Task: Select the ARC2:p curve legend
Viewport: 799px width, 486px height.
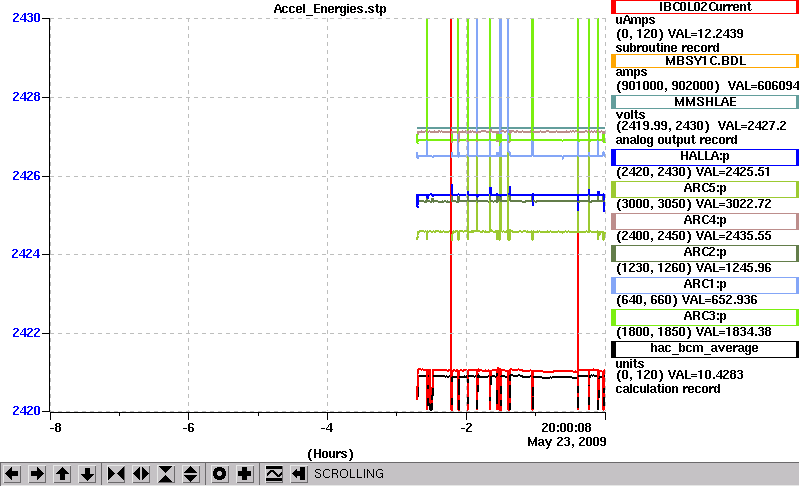Action: (x=705, y=253)
